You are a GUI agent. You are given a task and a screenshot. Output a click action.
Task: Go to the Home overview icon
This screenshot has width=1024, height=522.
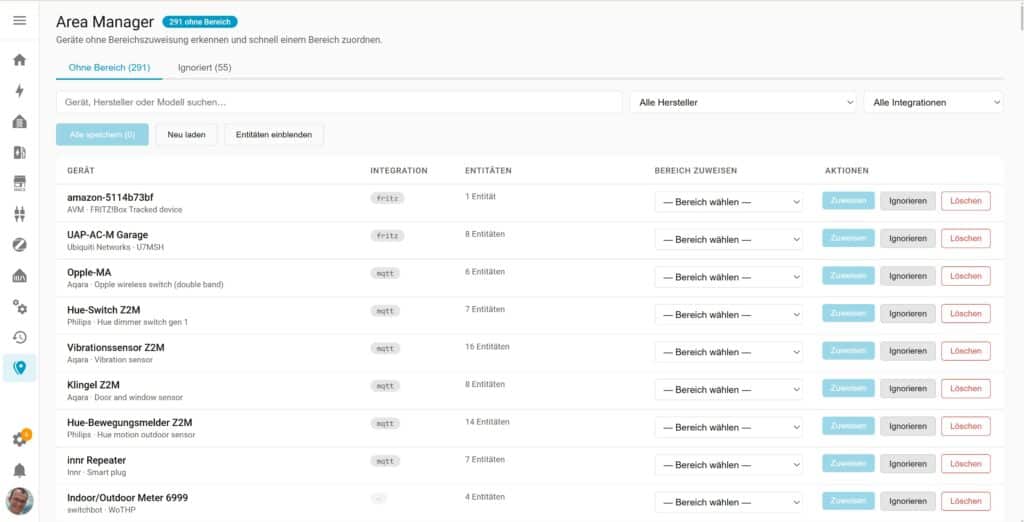click(x=20, y=60)
